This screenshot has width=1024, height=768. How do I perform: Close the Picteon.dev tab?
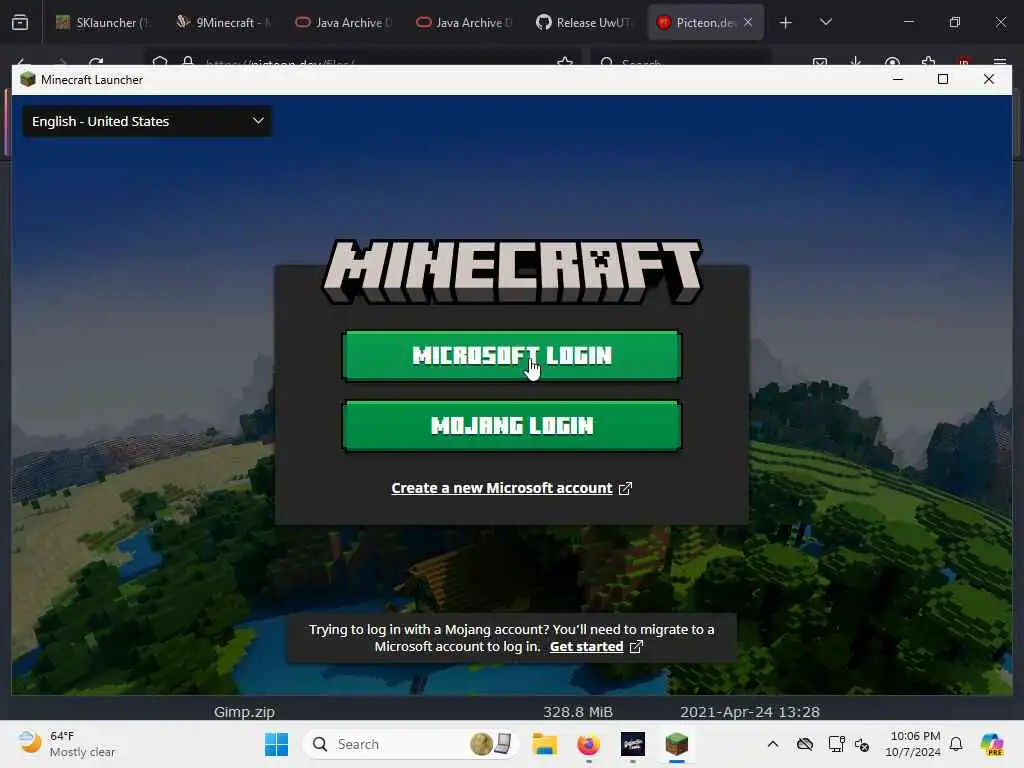pyautogui.click(x=748, y=22)
